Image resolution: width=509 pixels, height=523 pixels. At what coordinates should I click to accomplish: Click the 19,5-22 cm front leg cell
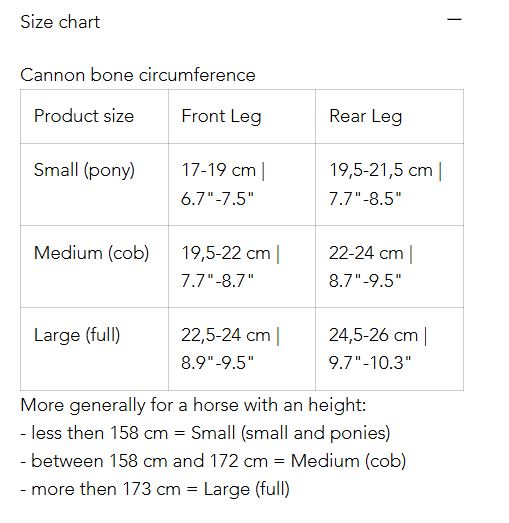(242, 267)
